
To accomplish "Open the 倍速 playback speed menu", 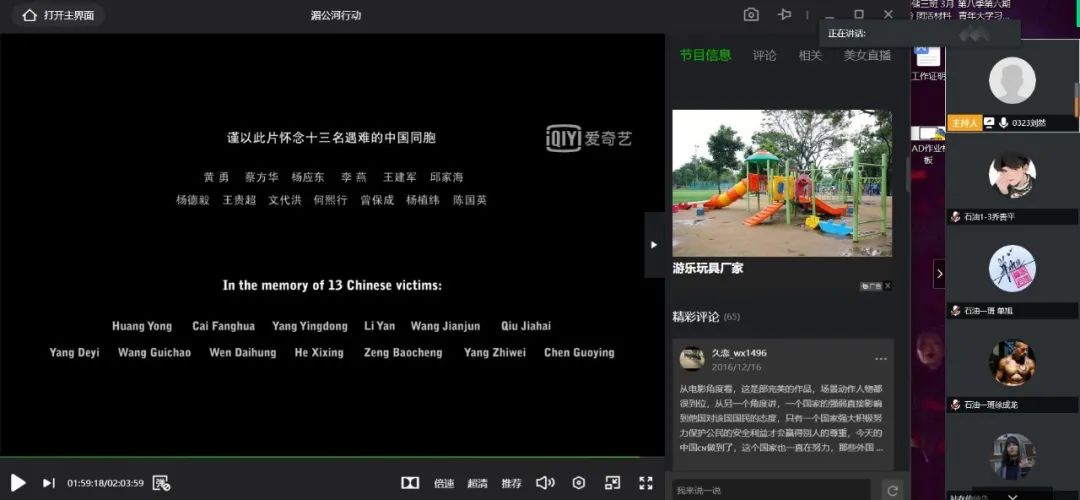I will 444,483.
